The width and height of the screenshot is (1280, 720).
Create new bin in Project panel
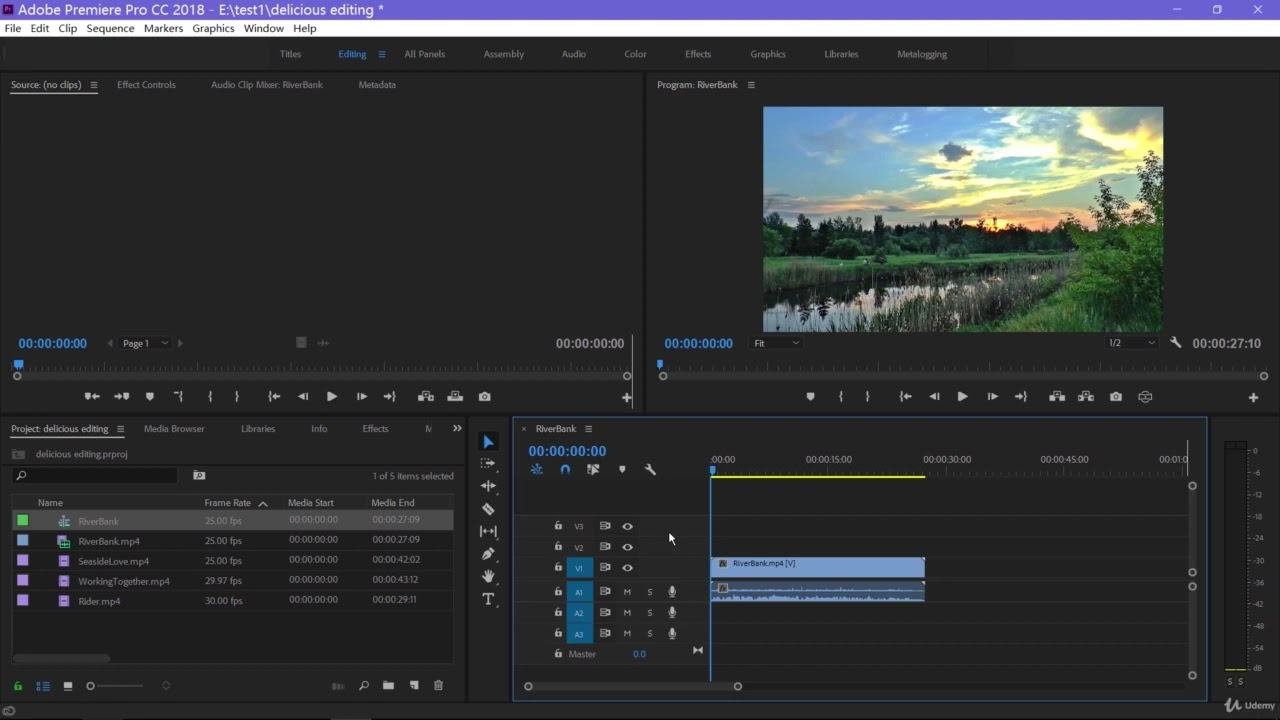[388, 686]
